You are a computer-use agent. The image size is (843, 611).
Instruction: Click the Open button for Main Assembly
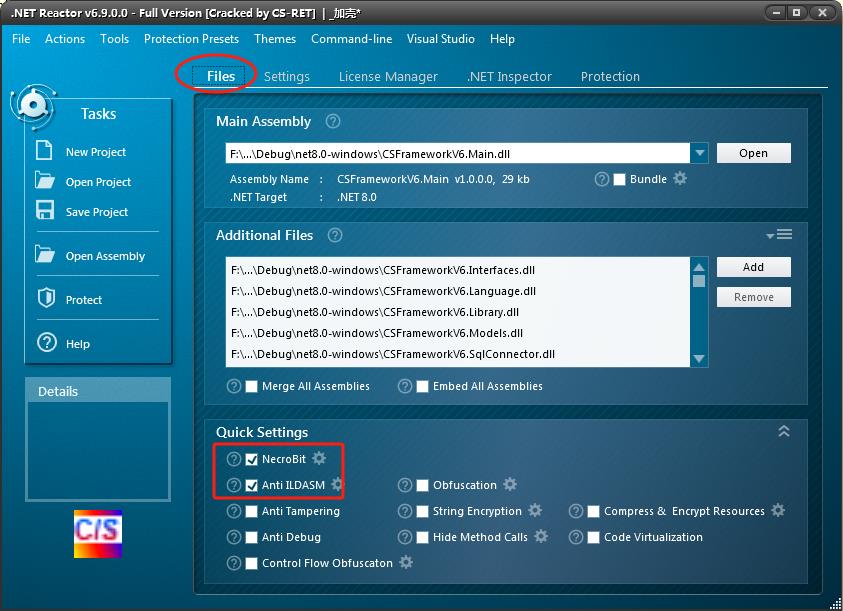[x=754, y=153]
